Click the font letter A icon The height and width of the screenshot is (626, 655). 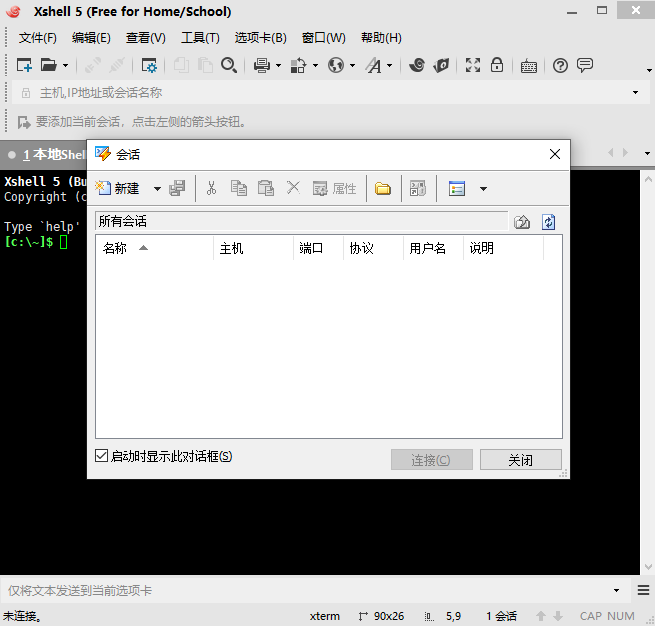pos(374,65)
